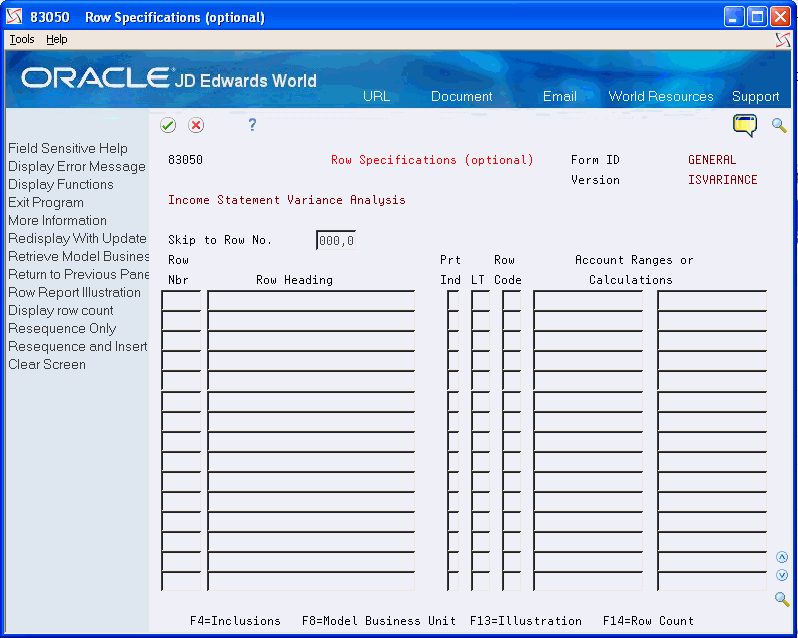This screenshot has width=798, height=638.
Task: Select Clear Screen in the sidebar
Action: point(47,364)
